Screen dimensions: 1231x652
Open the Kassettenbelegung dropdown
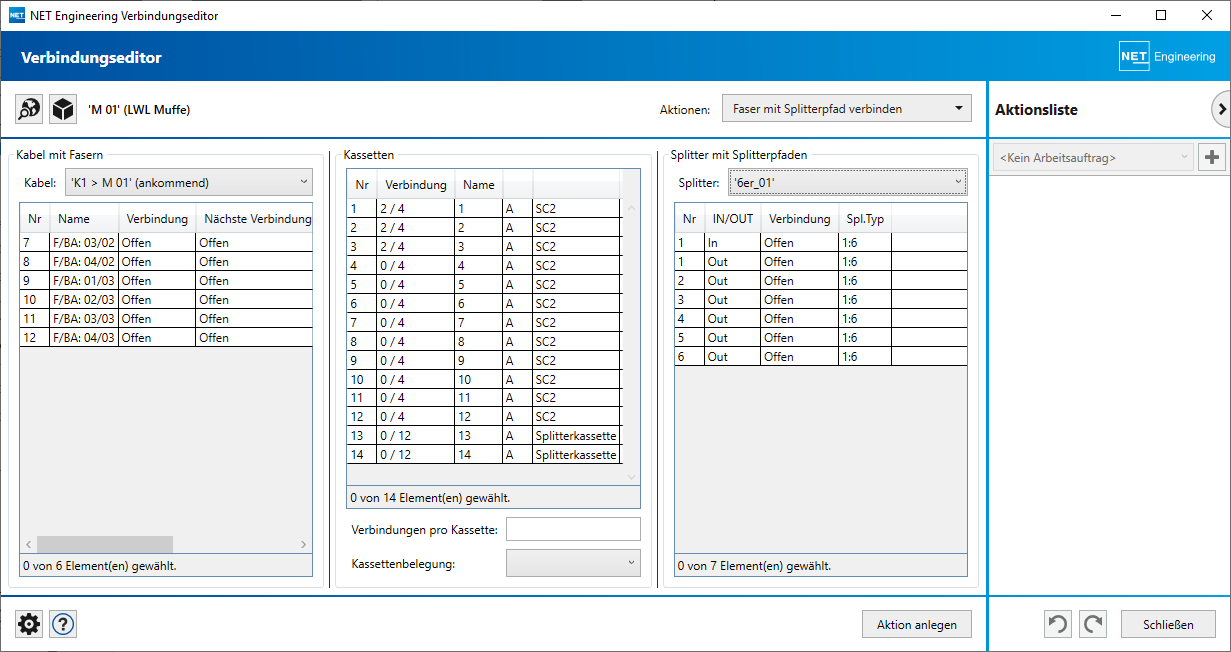click(x=573, y=564)
